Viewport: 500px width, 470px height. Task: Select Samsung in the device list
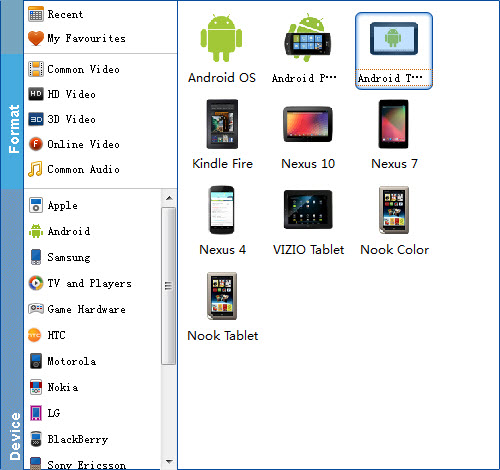[93, 257]
